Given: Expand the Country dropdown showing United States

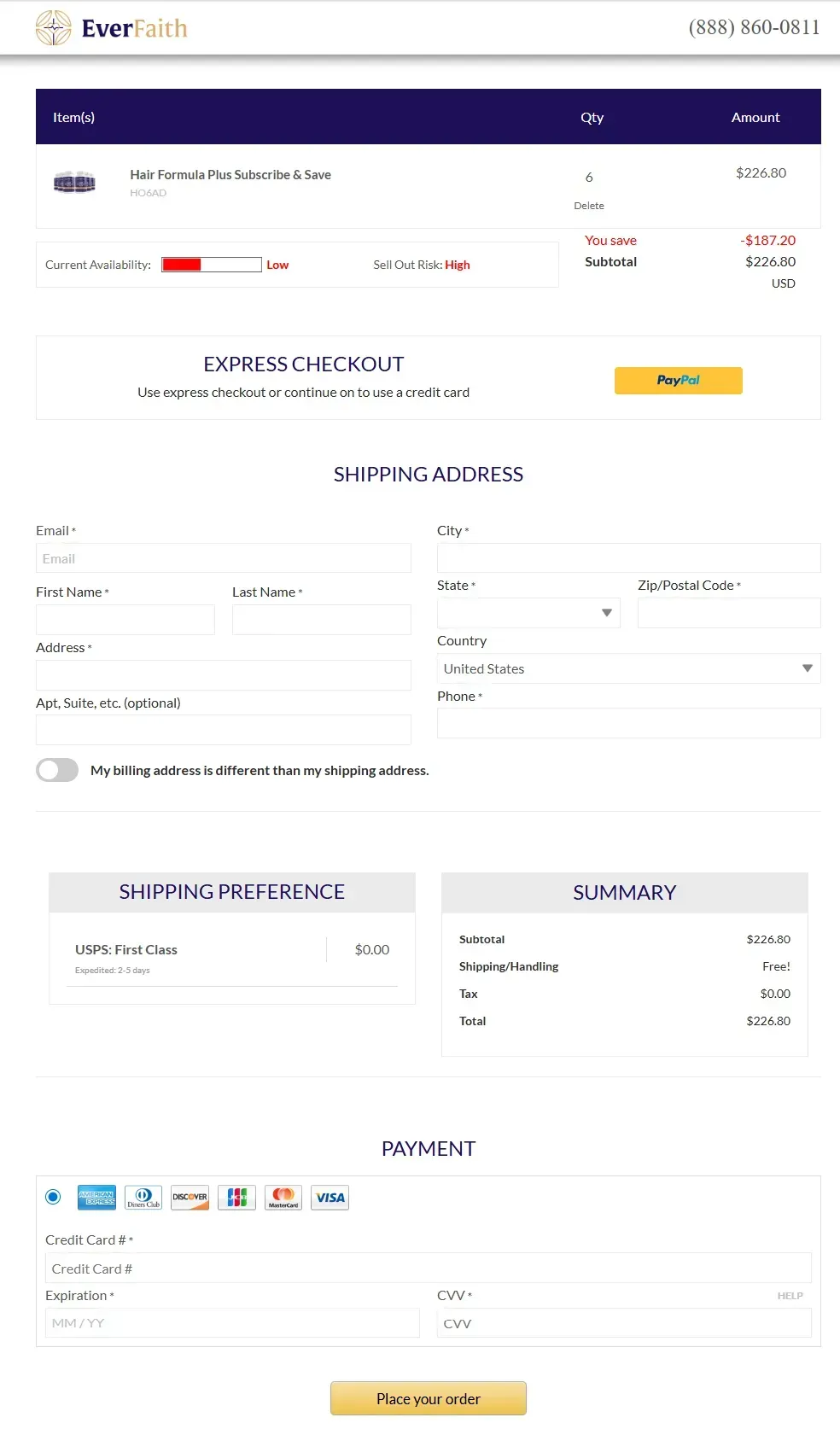Looking at the screenshot, I should click(x=628, y=668).
